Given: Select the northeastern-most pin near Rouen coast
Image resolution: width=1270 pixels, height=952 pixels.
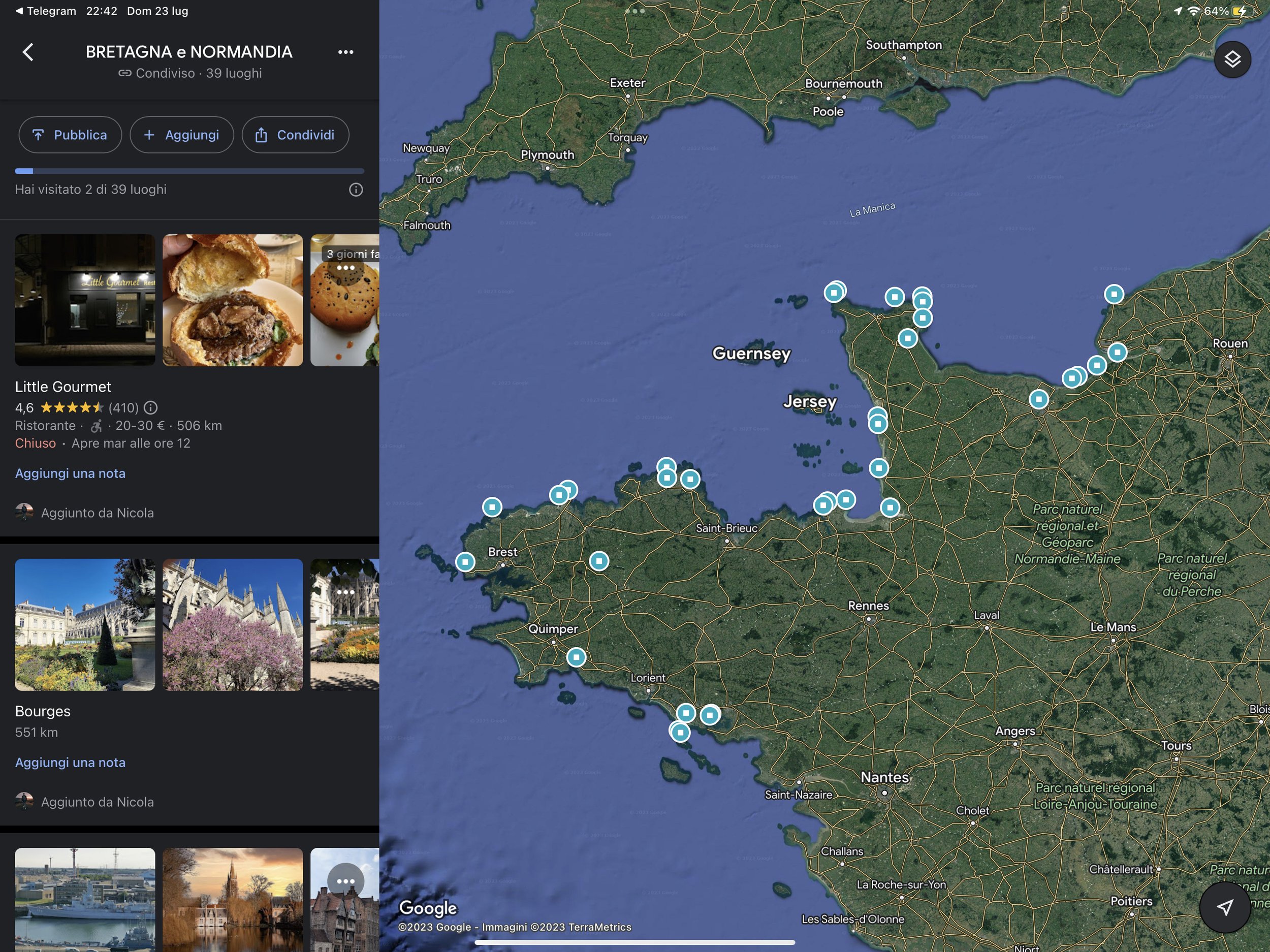Looking at the screenshot, I should click(1114, 294).
